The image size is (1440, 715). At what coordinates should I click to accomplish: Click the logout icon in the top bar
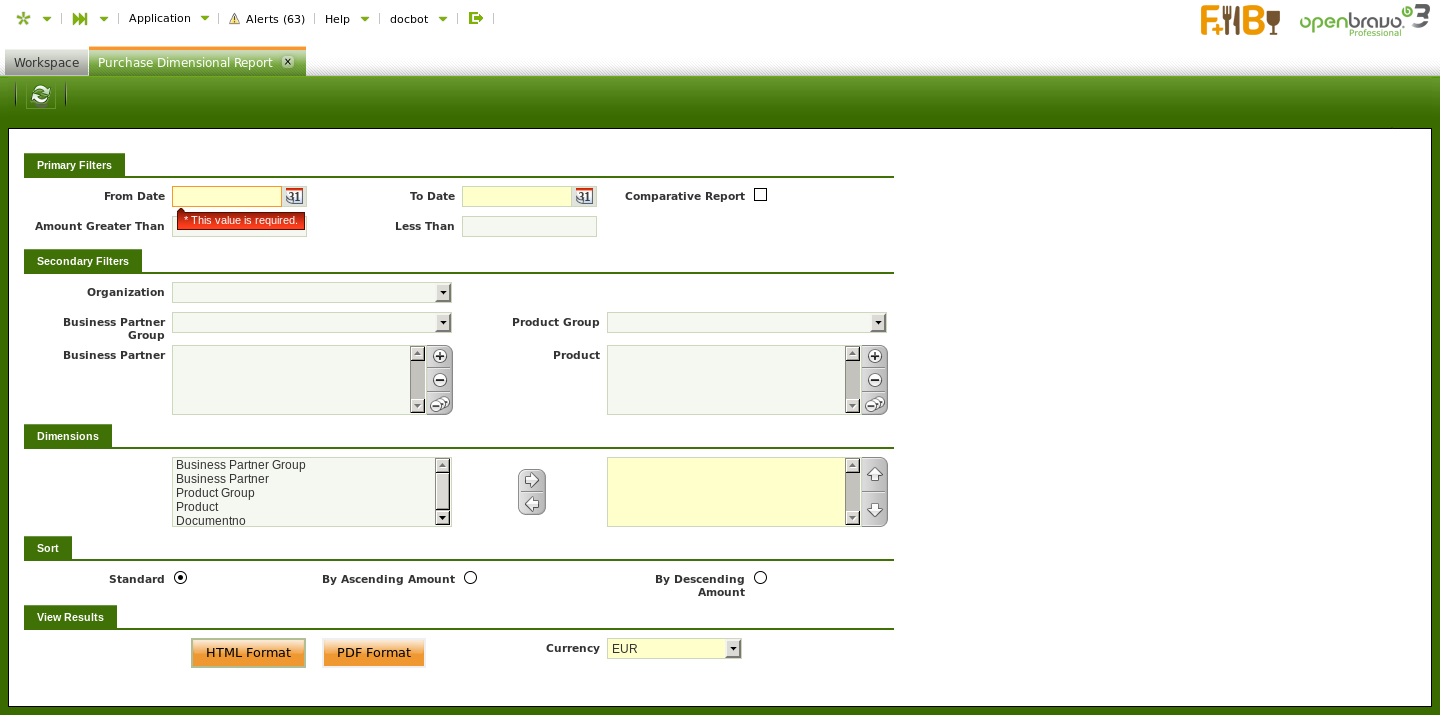point(476,18)
